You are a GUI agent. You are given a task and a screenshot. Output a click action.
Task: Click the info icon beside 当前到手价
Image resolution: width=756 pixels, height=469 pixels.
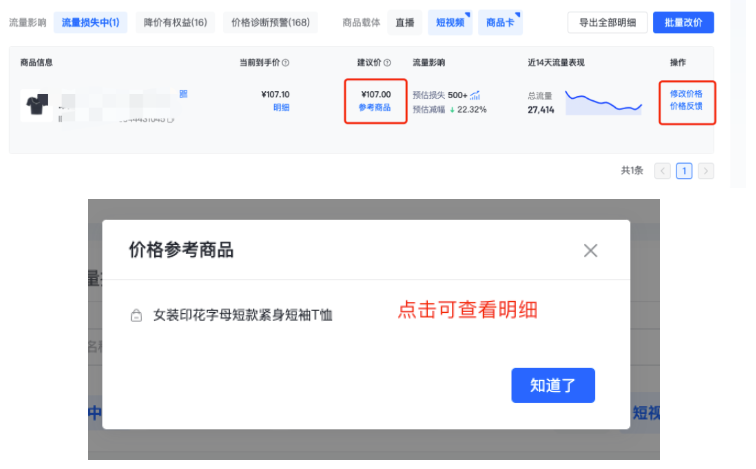(x=286, y=63)
